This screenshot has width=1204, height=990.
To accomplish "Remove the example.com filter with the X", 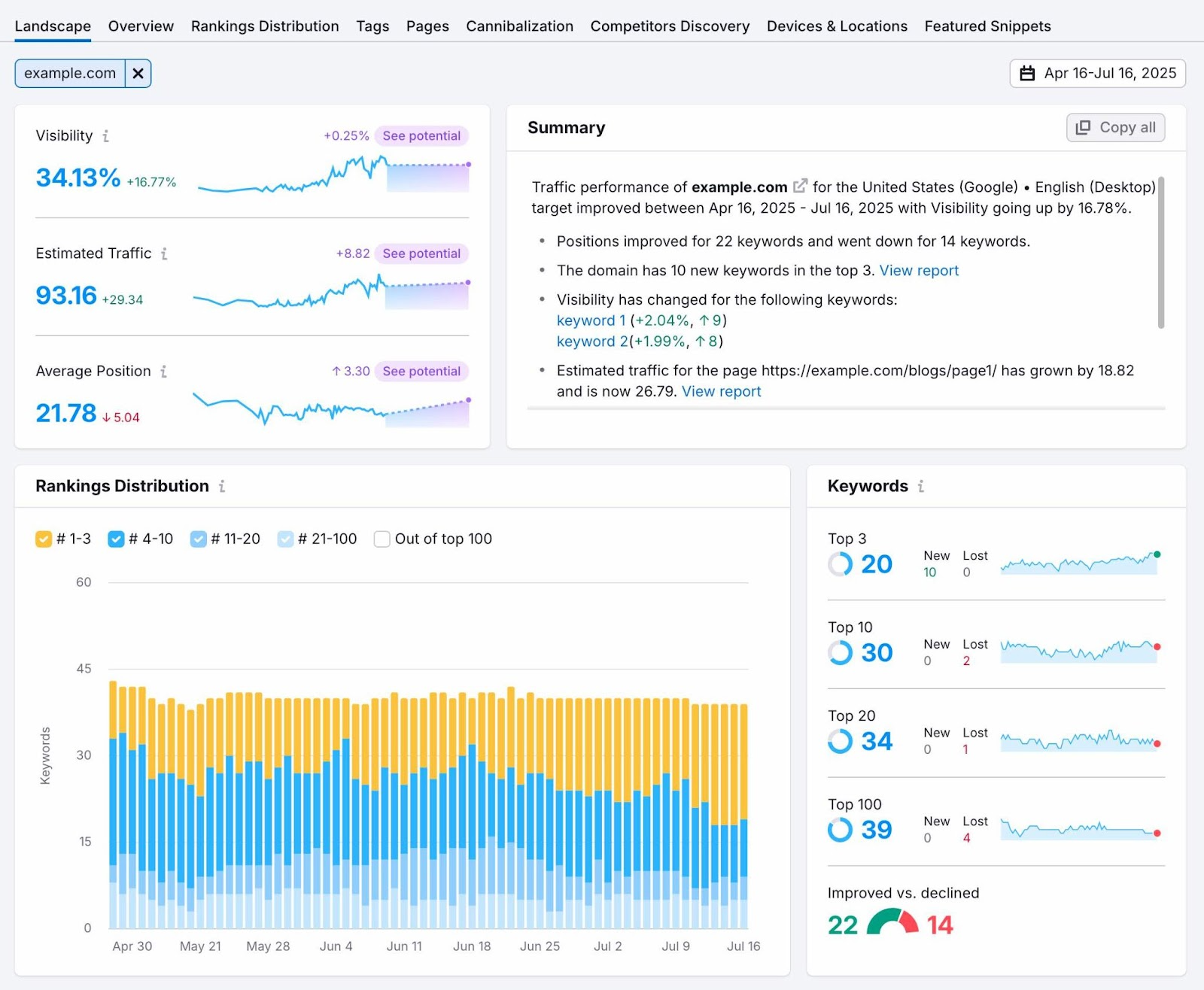I will click(138, 73).
